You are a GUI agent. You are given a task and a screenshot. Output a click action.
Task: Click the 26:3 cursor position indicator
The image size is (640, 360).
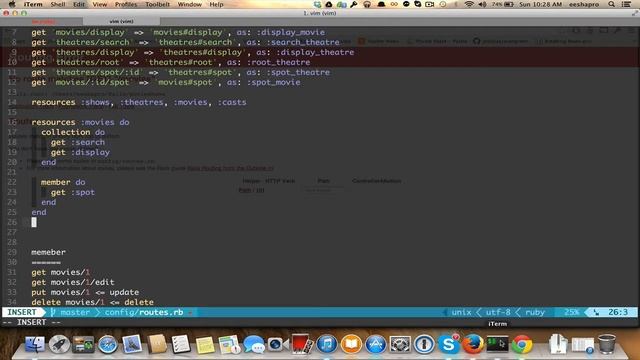click(618, 312)
